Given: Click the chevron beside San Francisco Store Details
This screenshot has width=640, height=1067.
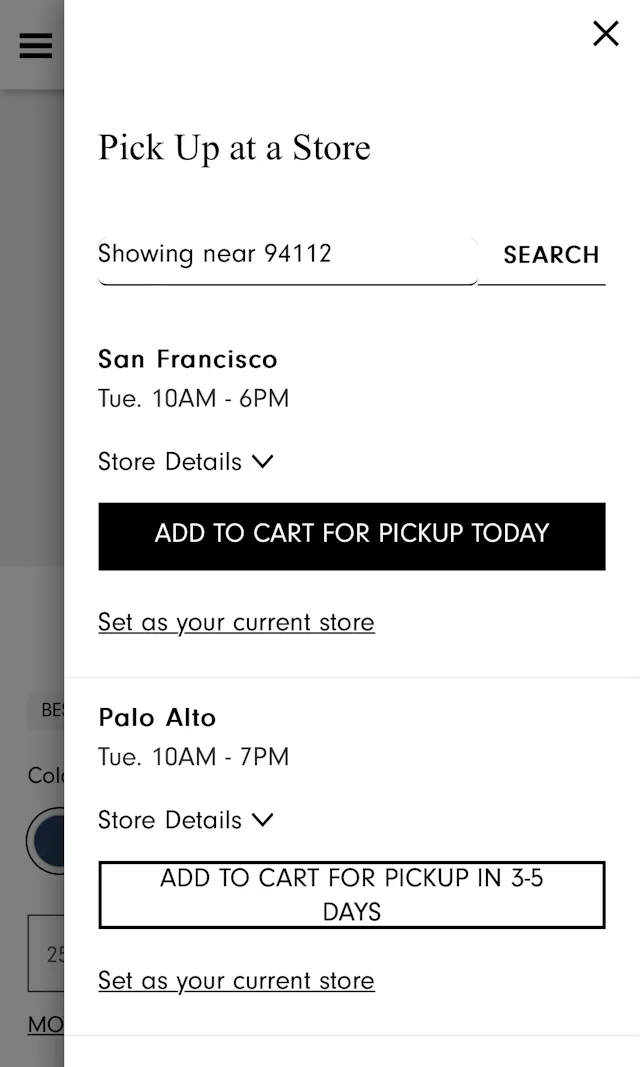Looking at the screenshot, I should click(x=263, y=462).
